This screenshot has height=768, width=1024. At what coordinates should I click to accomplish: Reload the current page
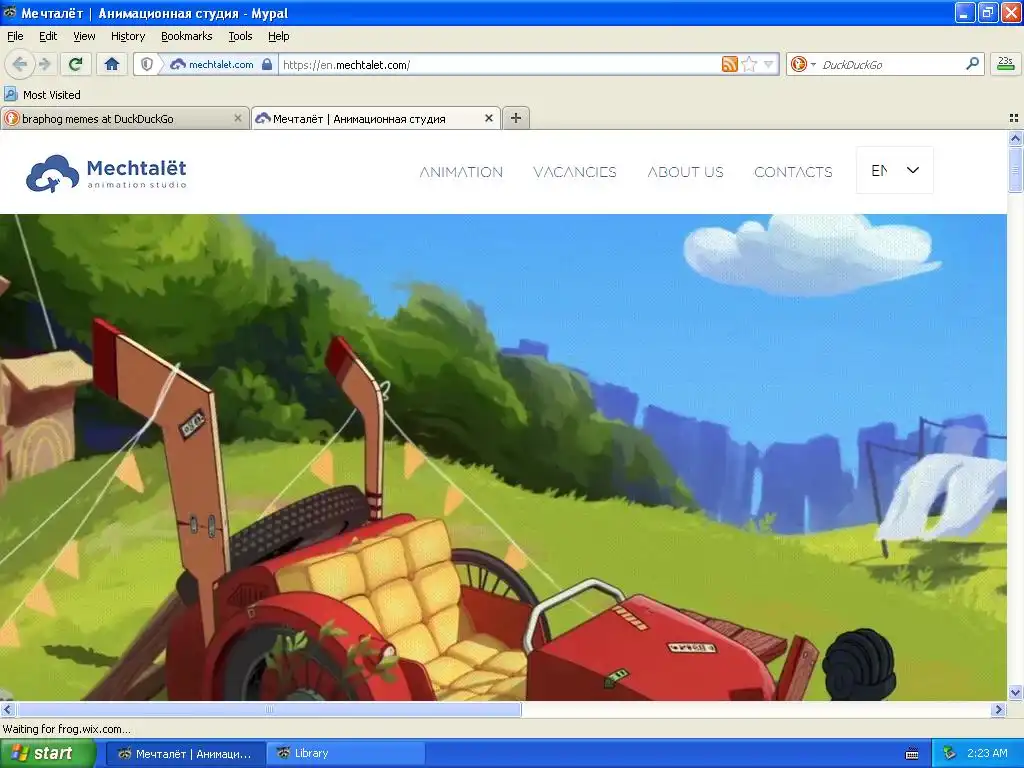coord(76,64)
